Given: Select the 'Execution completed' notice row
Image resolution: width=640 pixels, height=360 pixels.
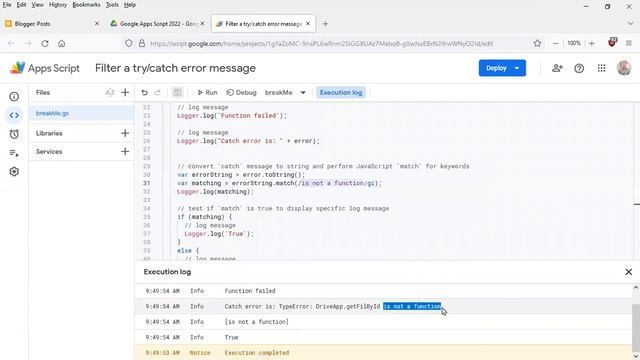Looking at the screenshot, I should point(384,353).
